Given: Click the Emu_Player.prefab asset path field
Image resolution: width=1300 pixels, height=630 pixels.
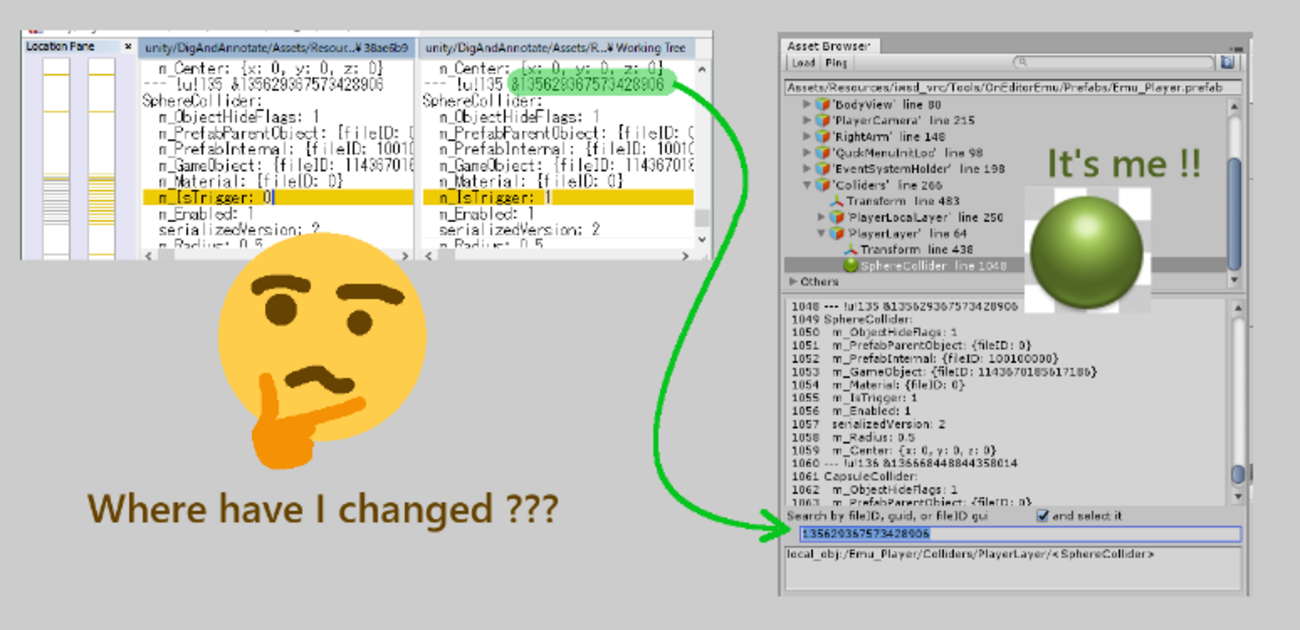Looking at the screenshot, I should [1011, 88].
